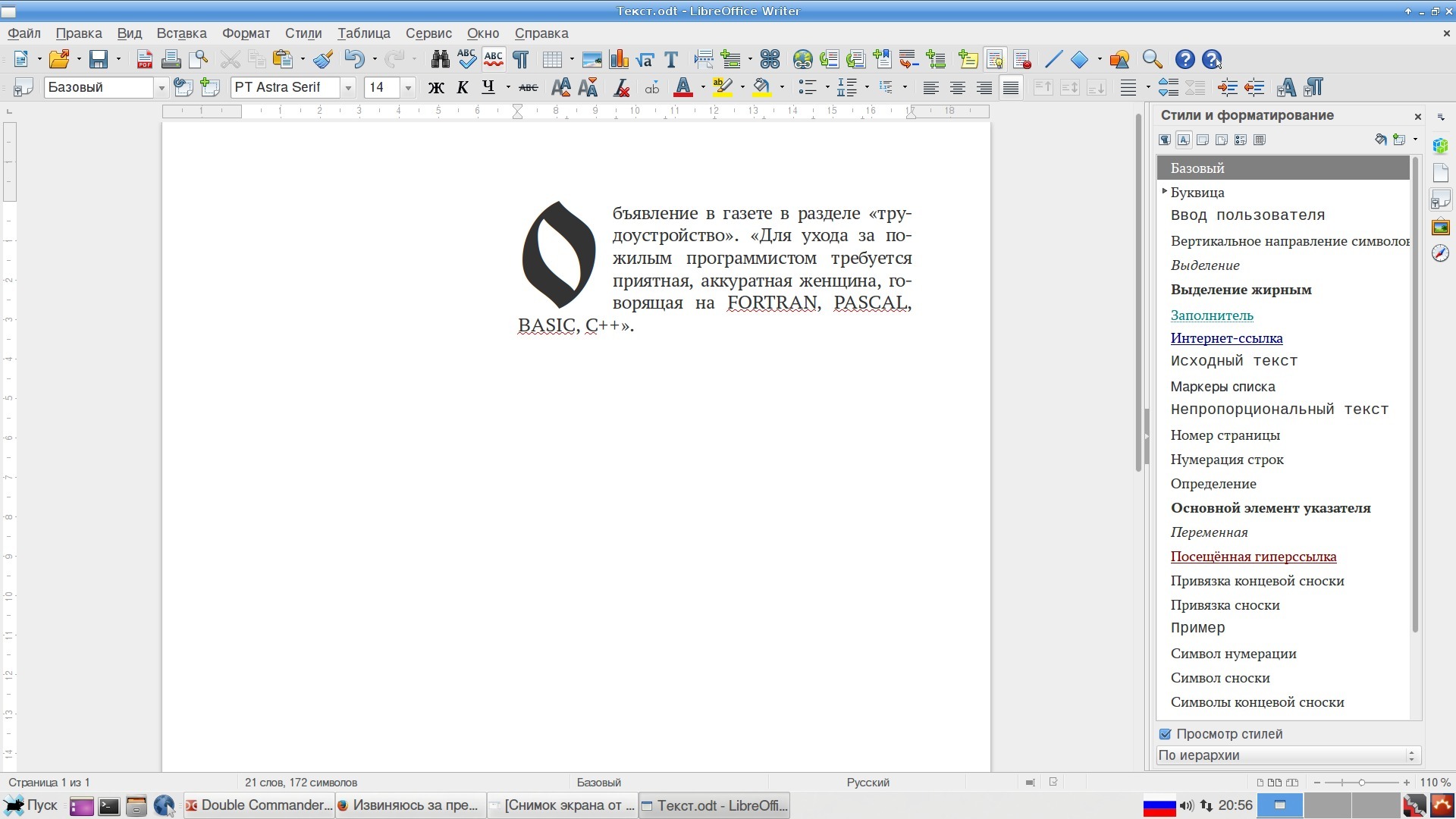Open Find and Replace binoculars
The width and height of the screenshot is (1456, 819).
click(440, 59)
